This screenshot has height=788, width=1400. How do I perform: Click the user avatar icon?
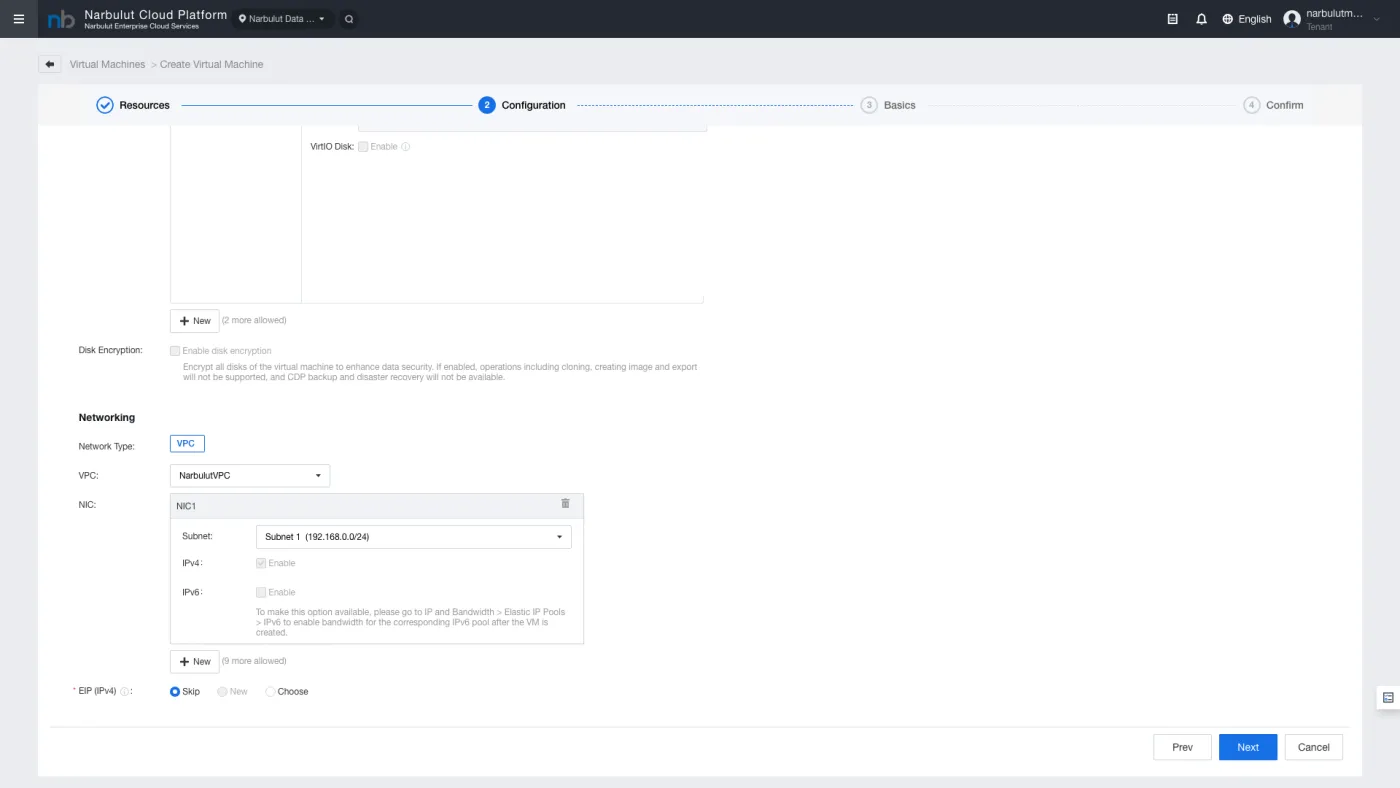click(1292, 19)
